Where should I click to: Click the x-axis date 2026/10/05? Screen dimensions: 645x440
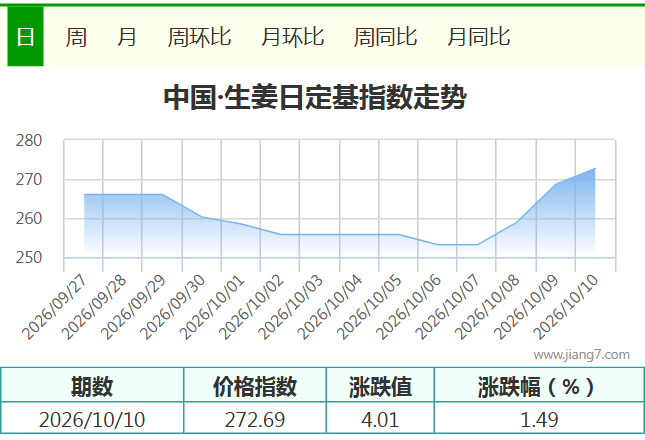369,307
